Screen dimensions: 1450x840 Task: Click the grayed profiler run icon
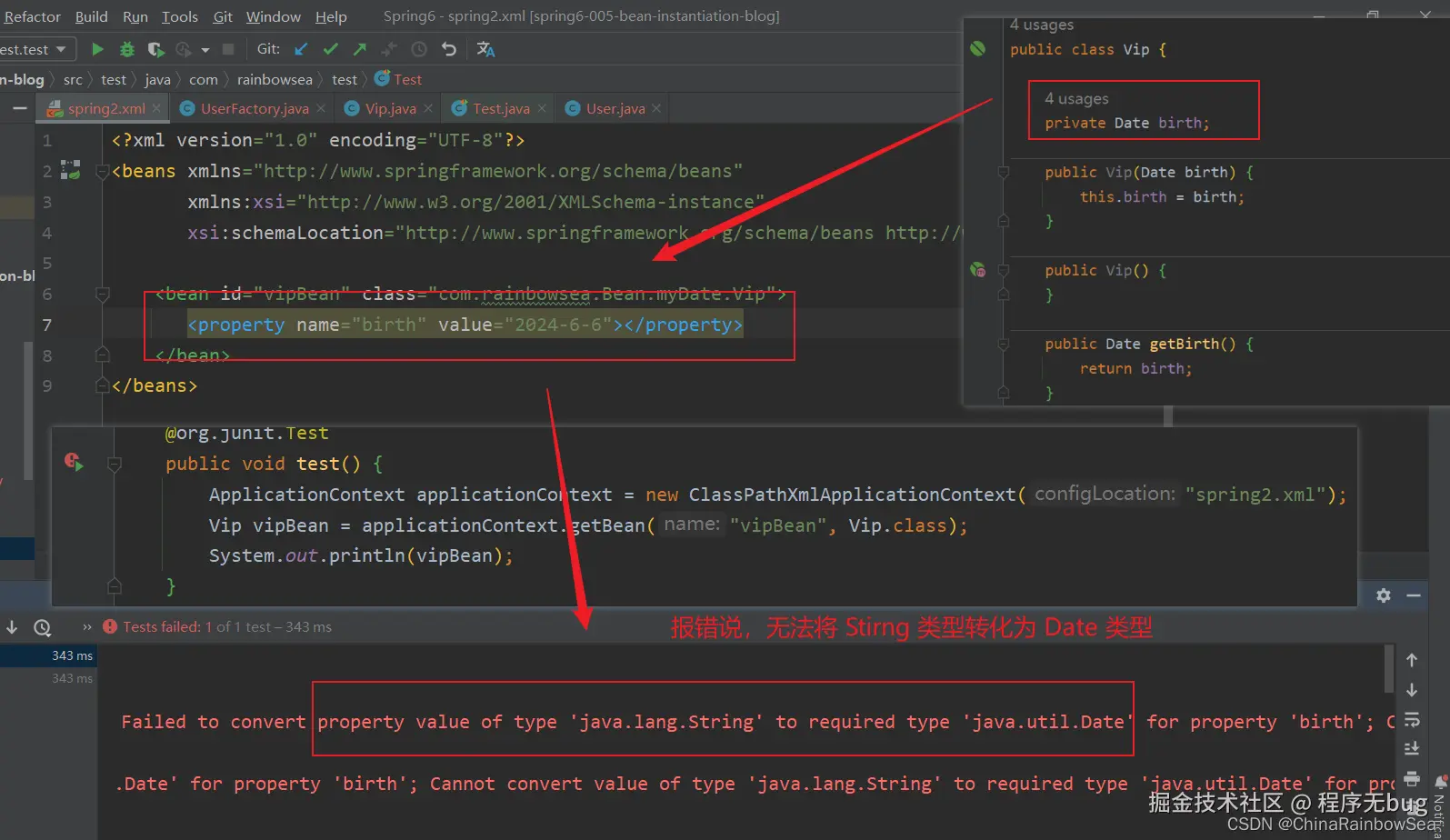click(x=184, y=49)
